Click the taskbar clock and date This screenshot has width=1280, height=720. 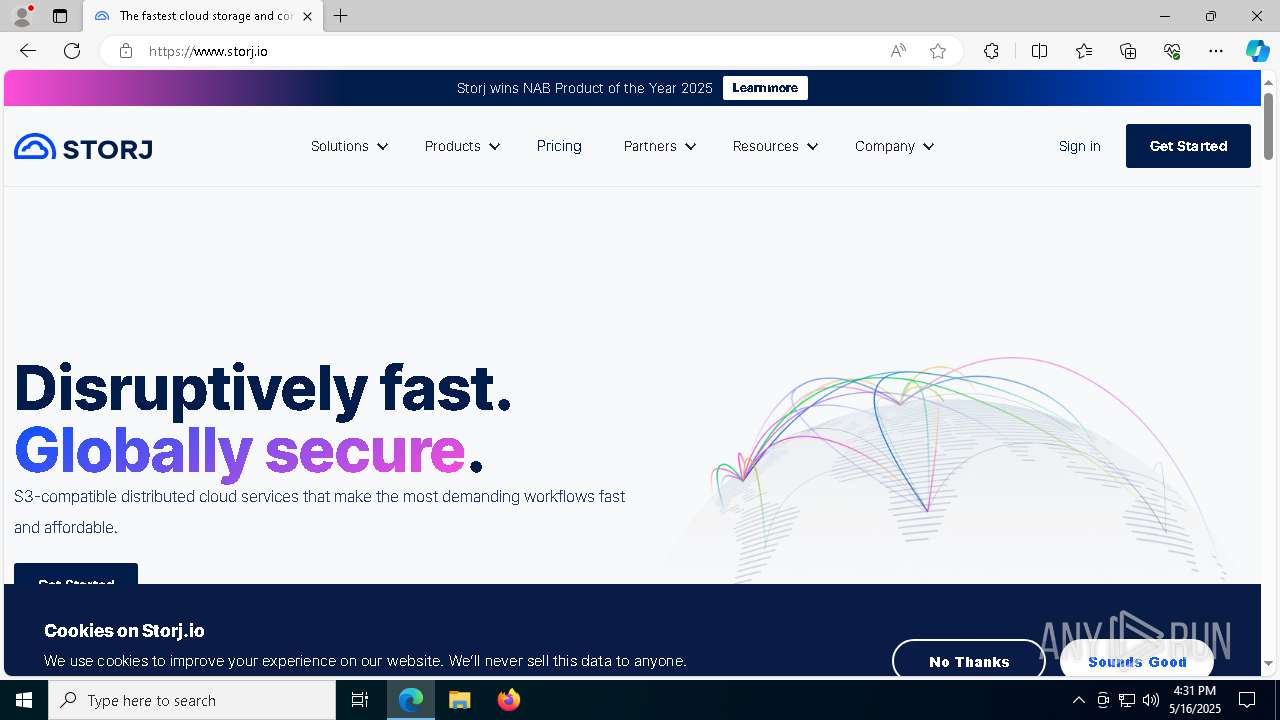point(1195,700)
